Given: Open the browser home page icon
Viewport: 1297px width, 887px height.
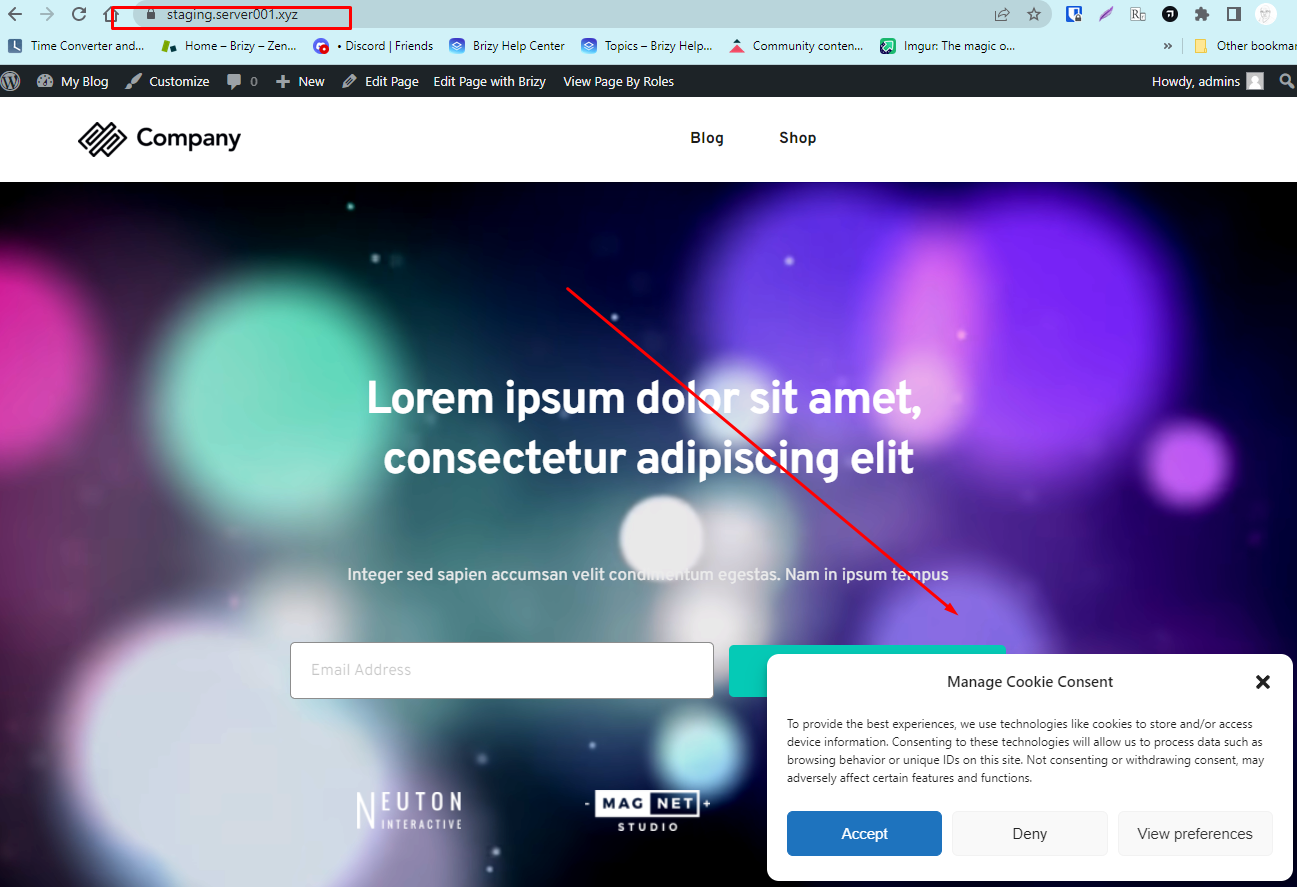Looking at the screenshot, I should [x=111, y=14].
